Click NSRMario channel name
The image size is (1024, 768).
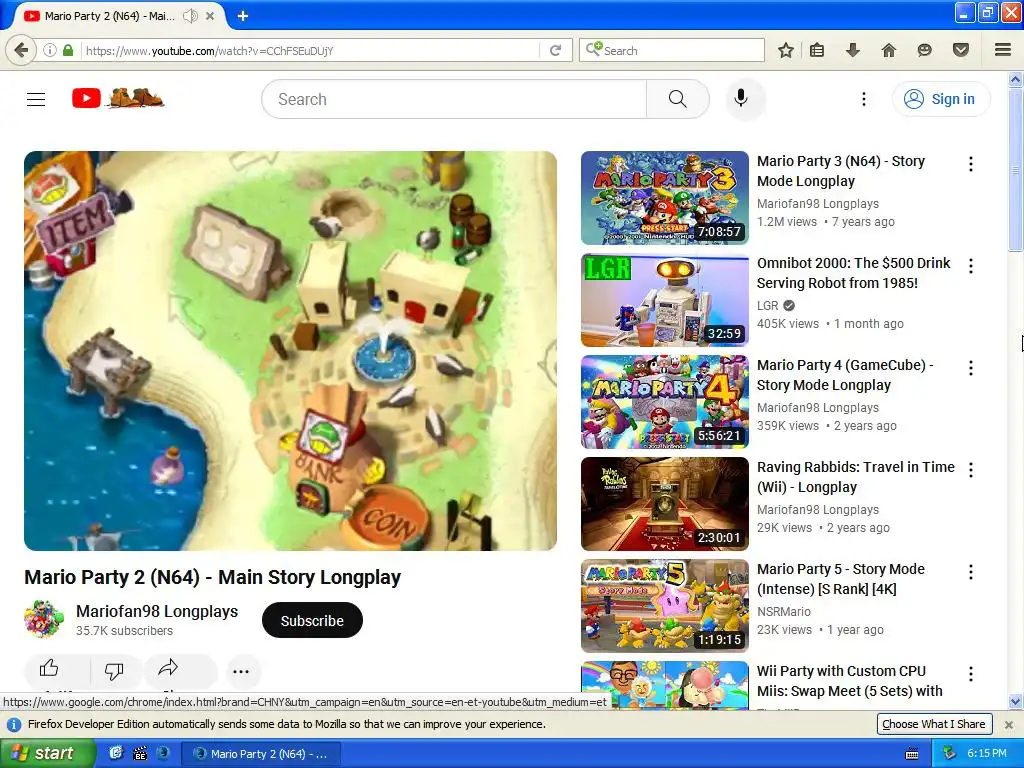click(x=784, y=612)
